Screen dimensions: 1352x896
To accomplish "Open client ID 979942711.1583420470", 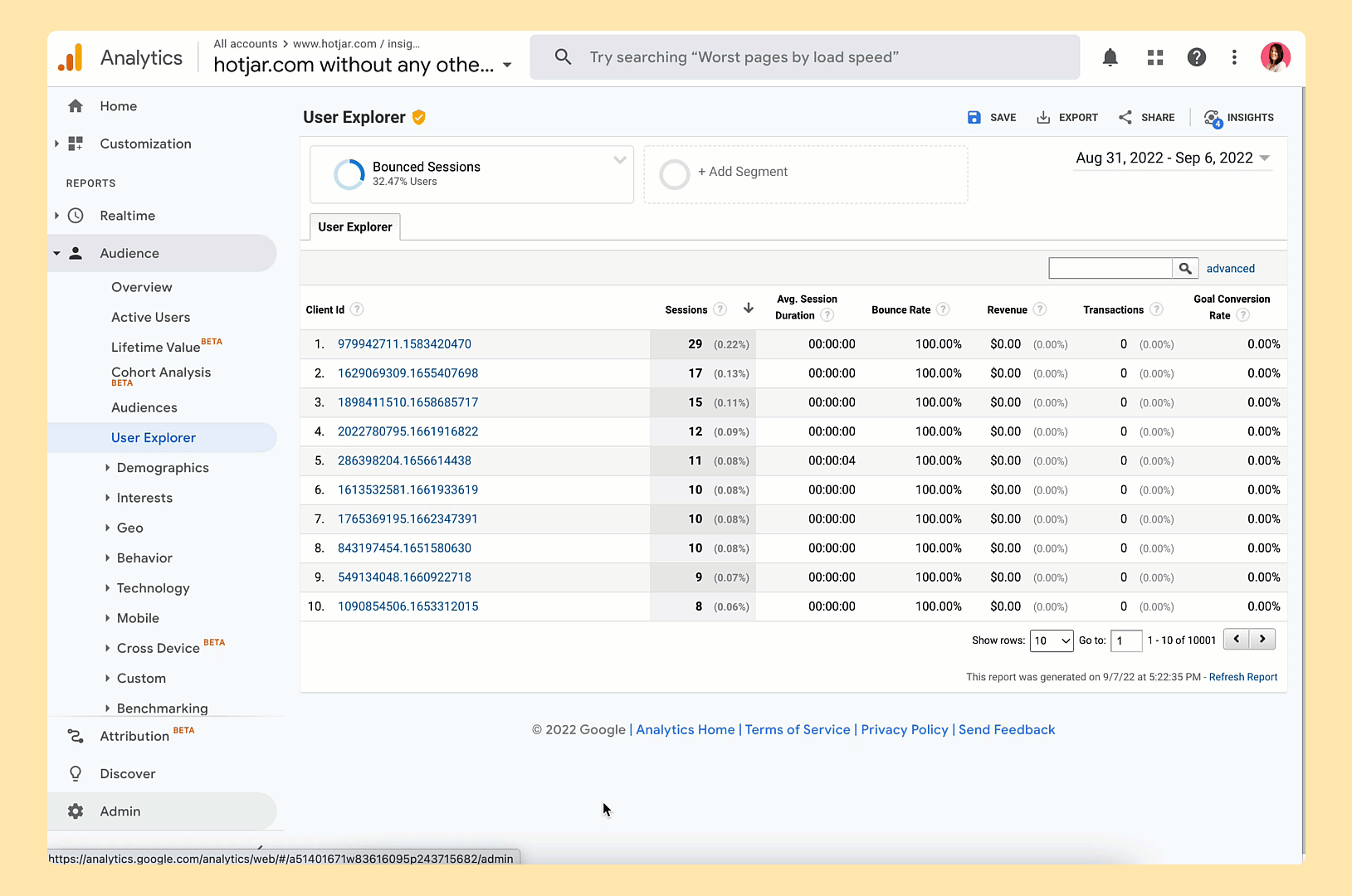I will 404,344.
